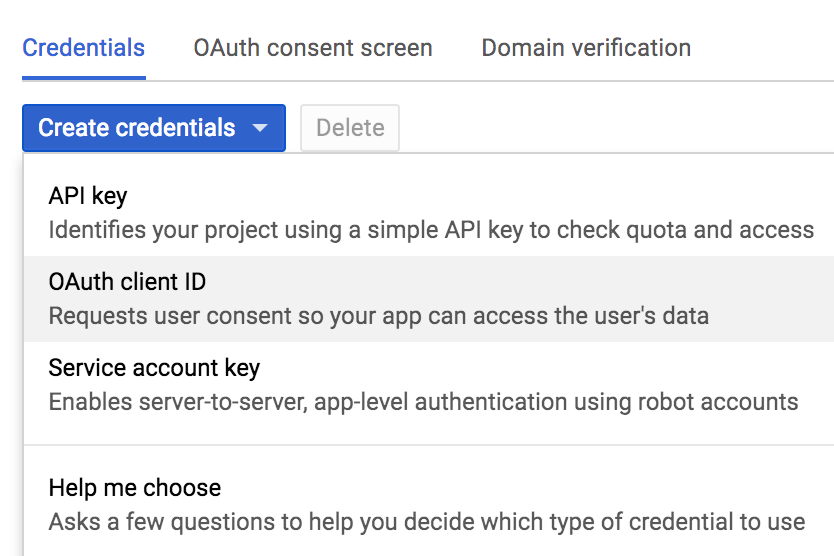The width and height of the screenshot is (834, 556).
Task: Select OAuth client ID from the menu
Action: (429, 299)
